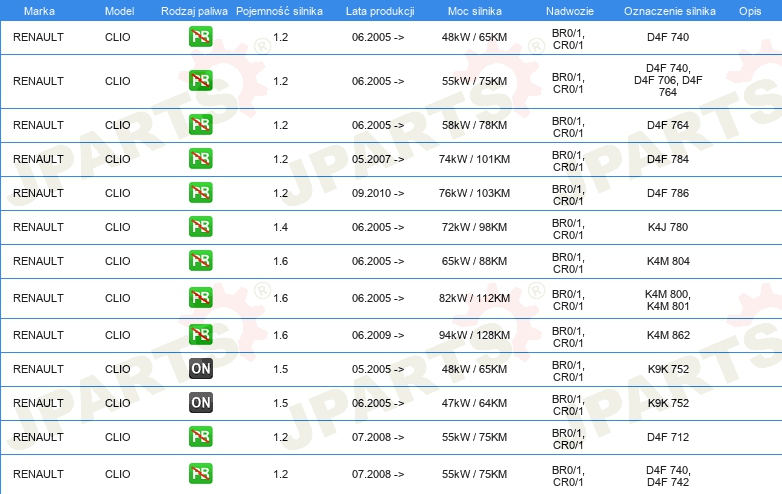Click the Opis column header

point(750,11)
